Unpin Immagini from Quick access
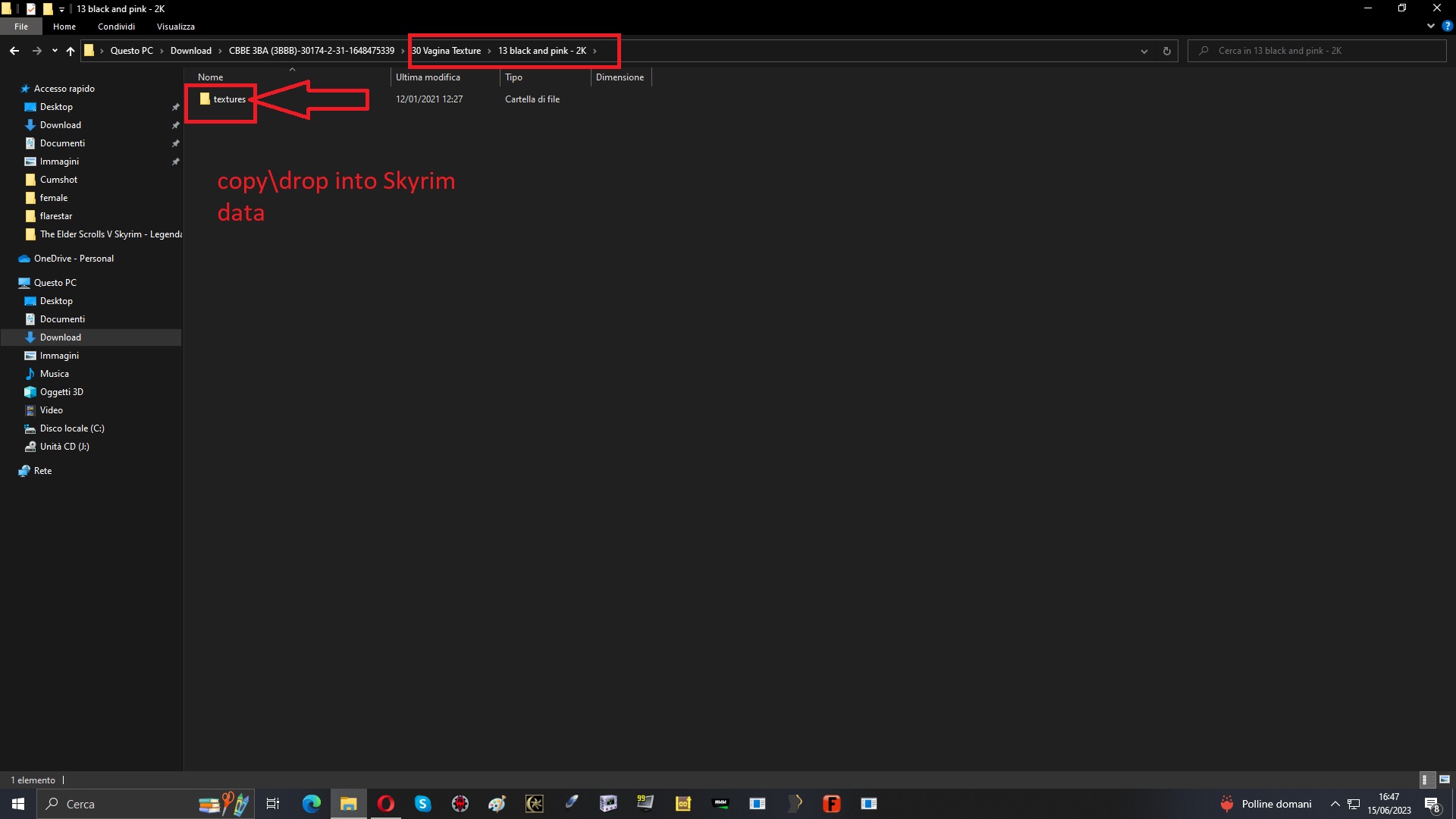Image resolution: width=1456 pixels, height=819 pixels. pos(174,162)
